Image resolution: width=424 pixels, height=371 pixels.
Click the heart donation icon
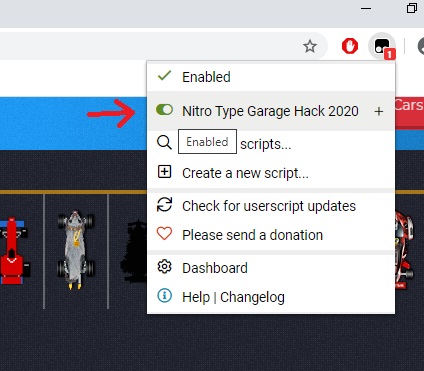click(164, 234)
